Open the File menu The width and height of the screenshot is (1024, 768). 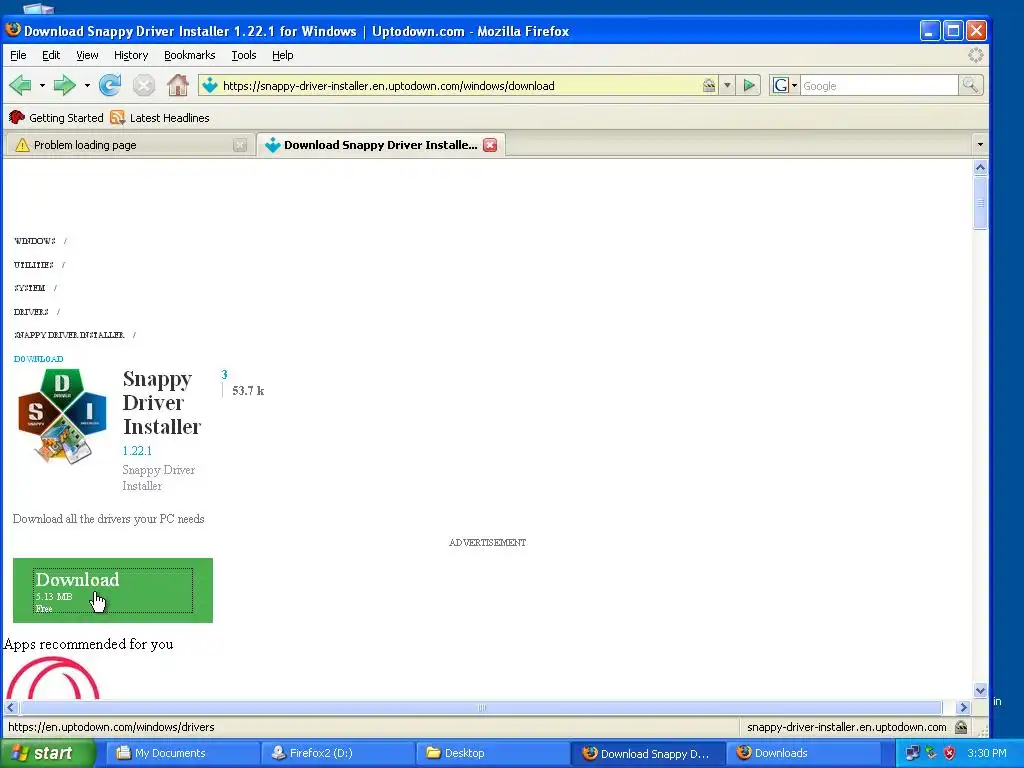click(18, 56)
